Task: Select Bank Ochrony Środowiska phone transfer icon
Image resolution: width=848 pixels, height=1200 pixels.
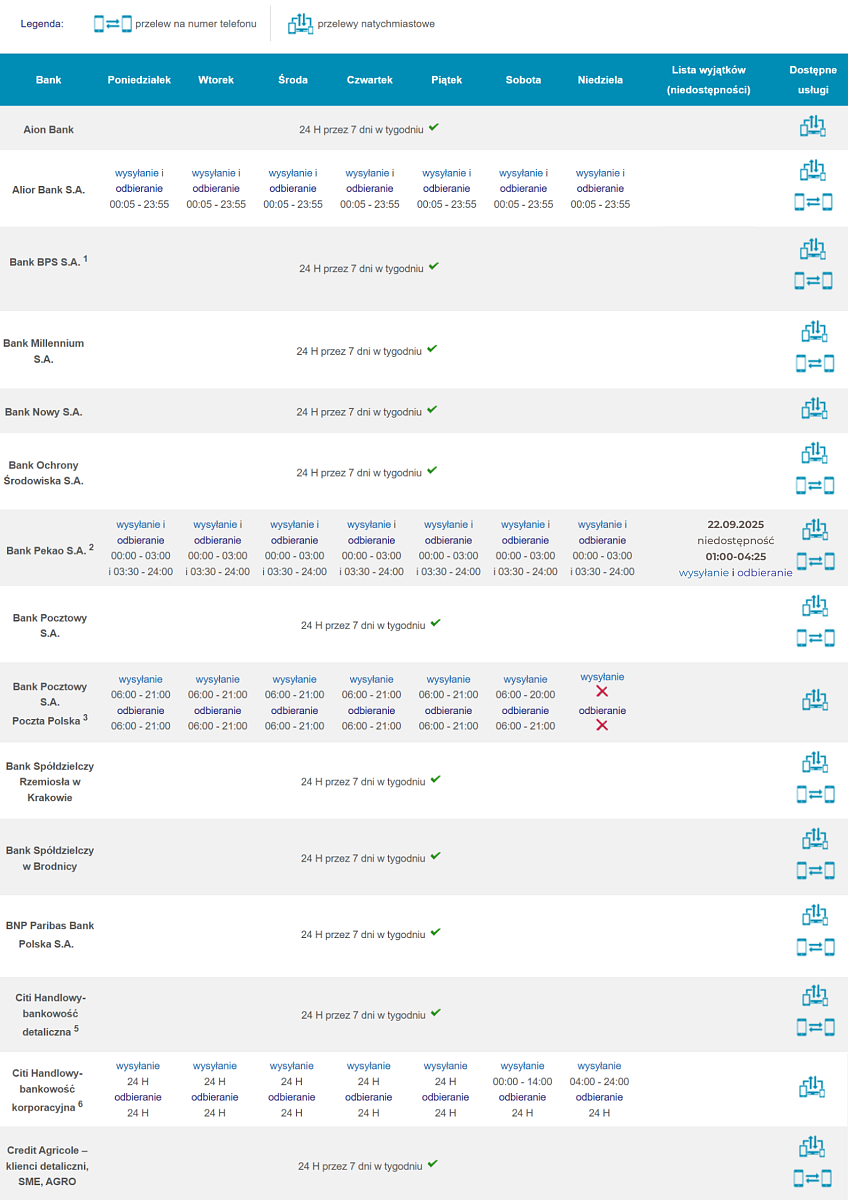Action: pos(815,485)
